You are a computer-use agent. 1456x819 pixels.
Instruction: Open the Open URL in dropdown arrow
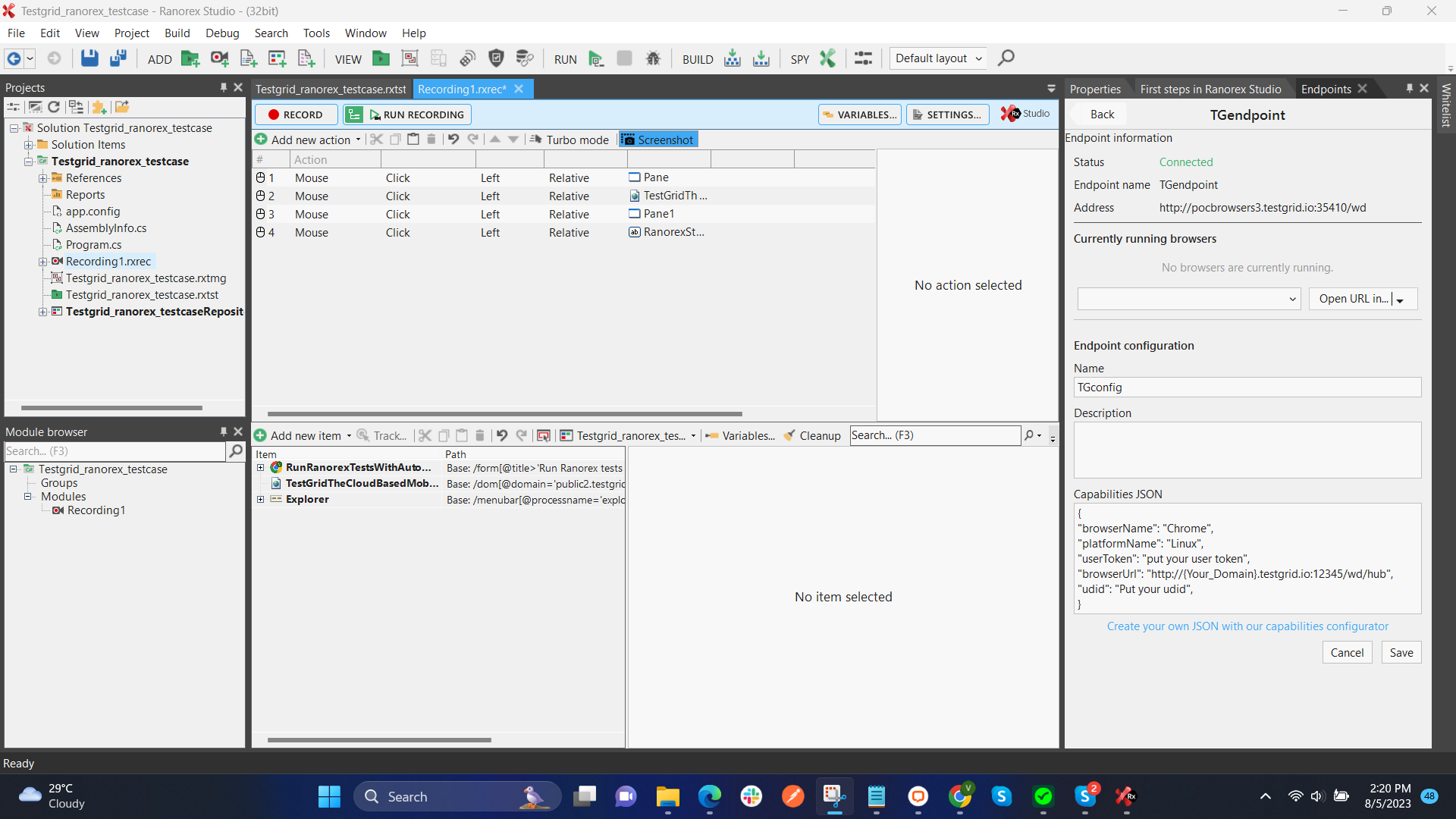click(1401, 300)
